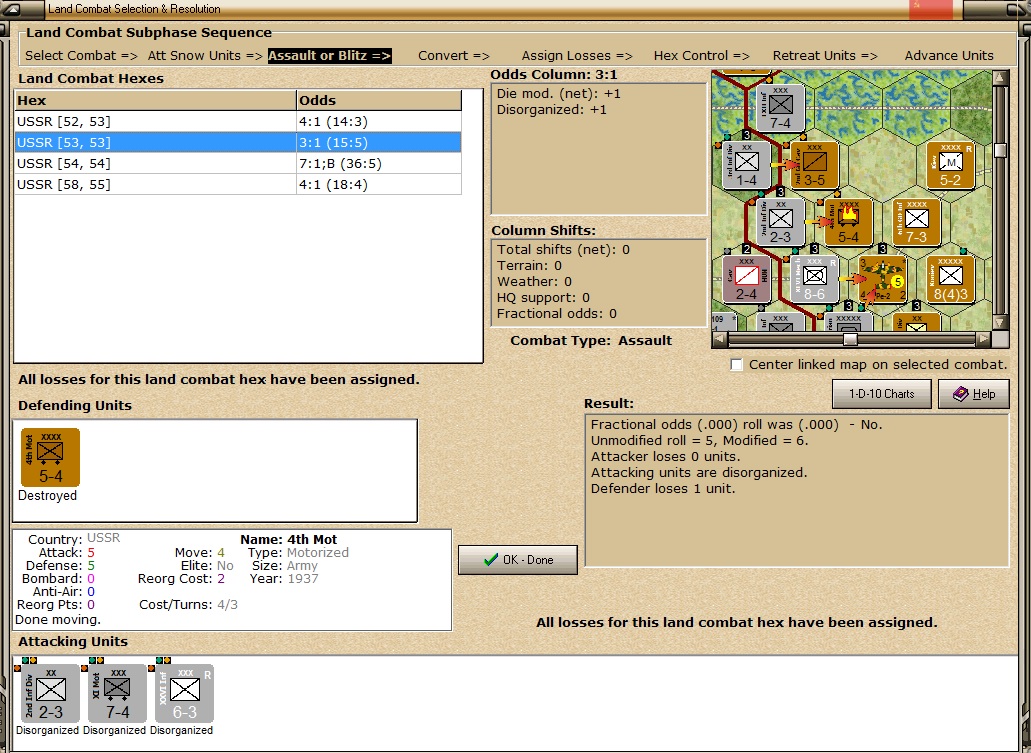Click the Retreat Units subphase step
The image size is (1031, 753).
point(825,56)
